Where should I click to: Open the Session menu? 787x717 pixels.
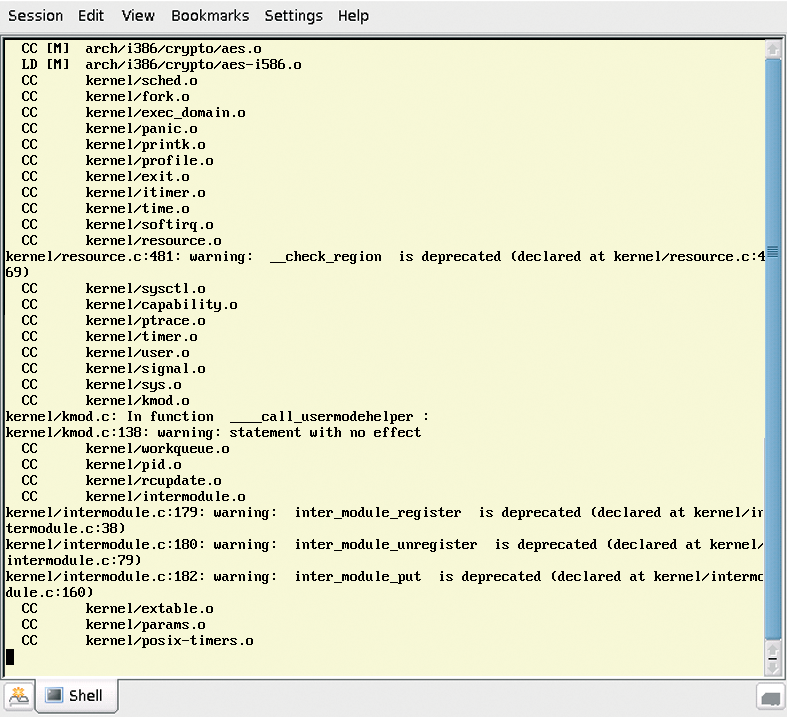[x=36, y=16]
